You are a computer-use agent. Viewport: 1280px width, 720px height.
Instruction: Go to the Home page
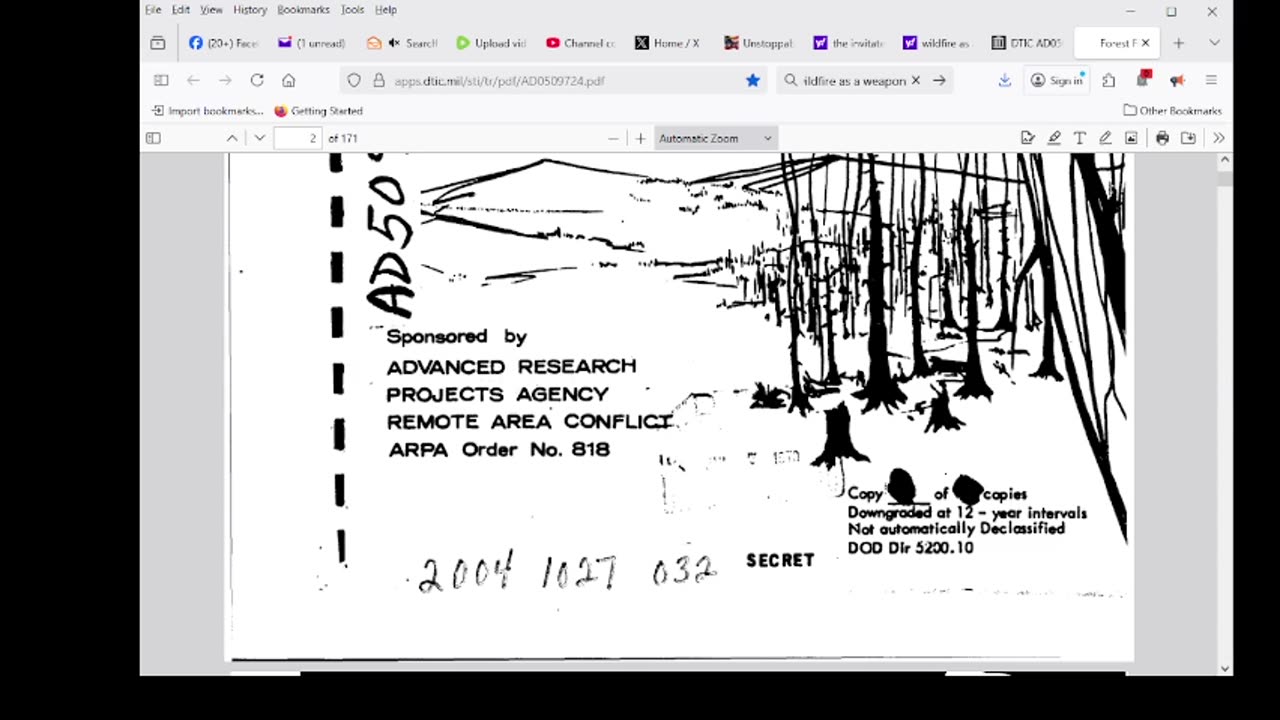point(289,80)
